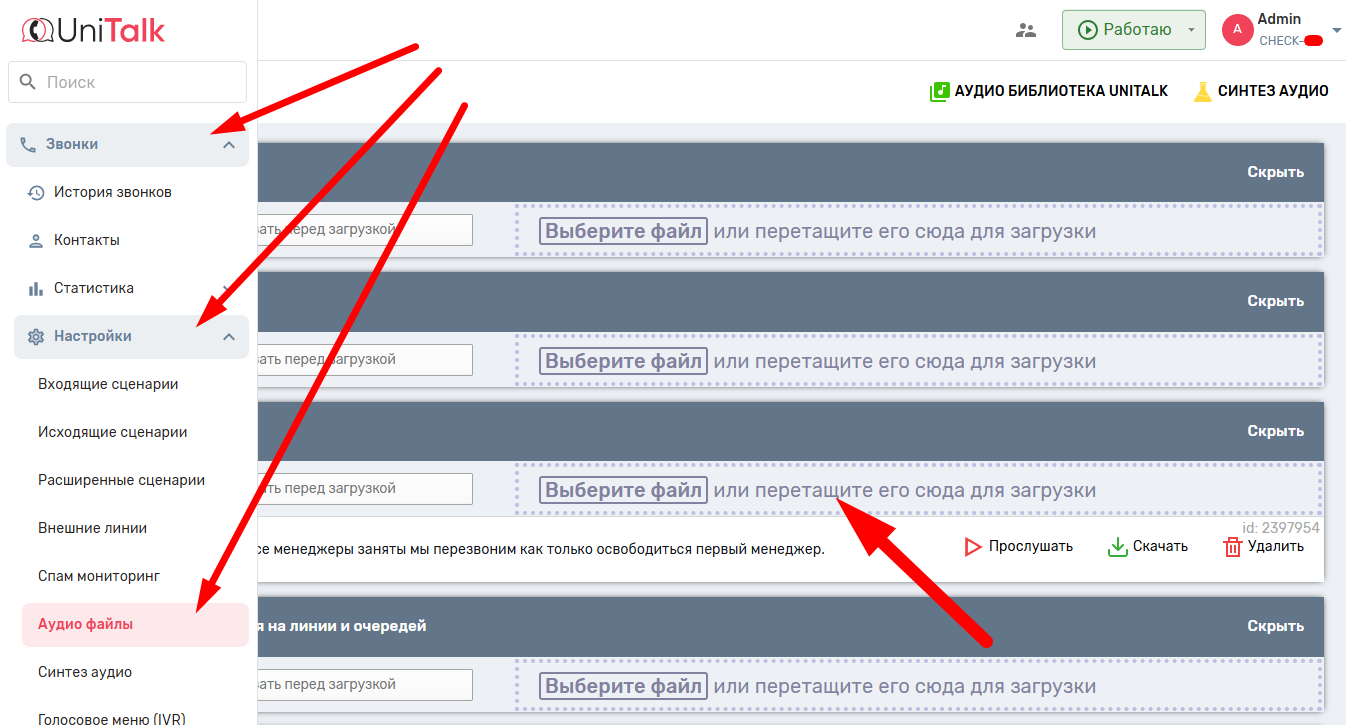The height and width of the screenshot is (725, 1346).
Task: Open the UniTalk audio library
Action: (x=1049, y=91)
